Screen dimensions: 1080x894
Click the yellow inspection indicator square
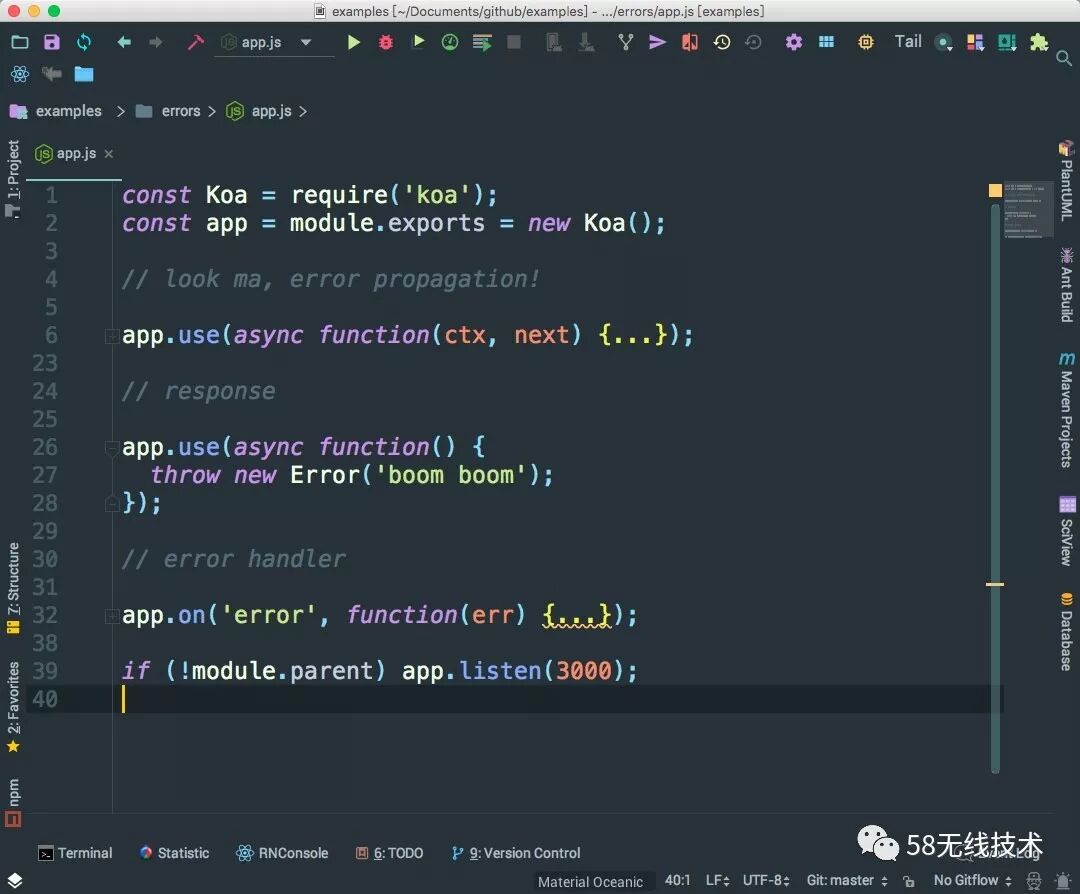[x=995, y=190]
